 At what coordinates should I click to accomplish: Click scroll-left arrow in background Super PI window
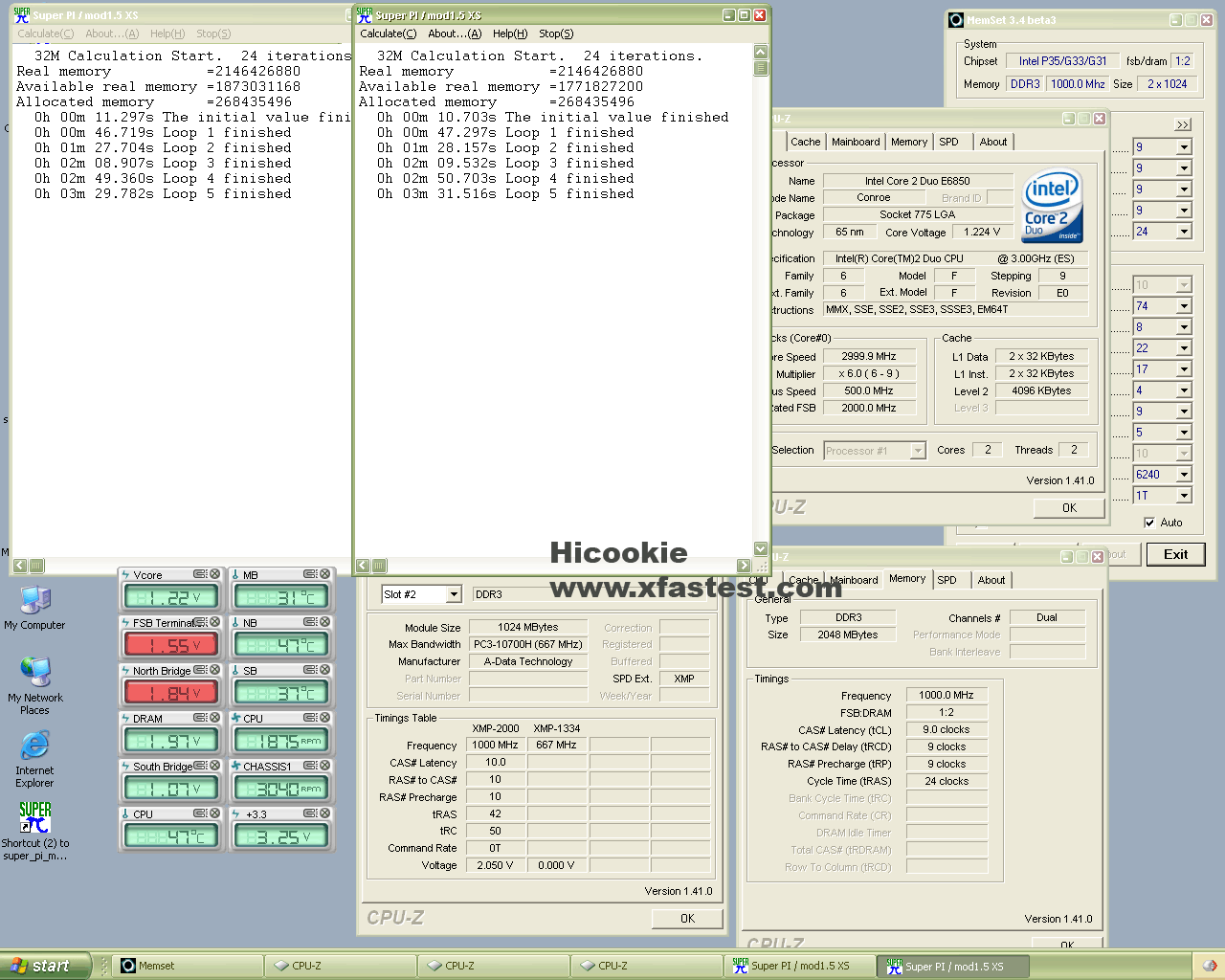[x=19, y=566]
